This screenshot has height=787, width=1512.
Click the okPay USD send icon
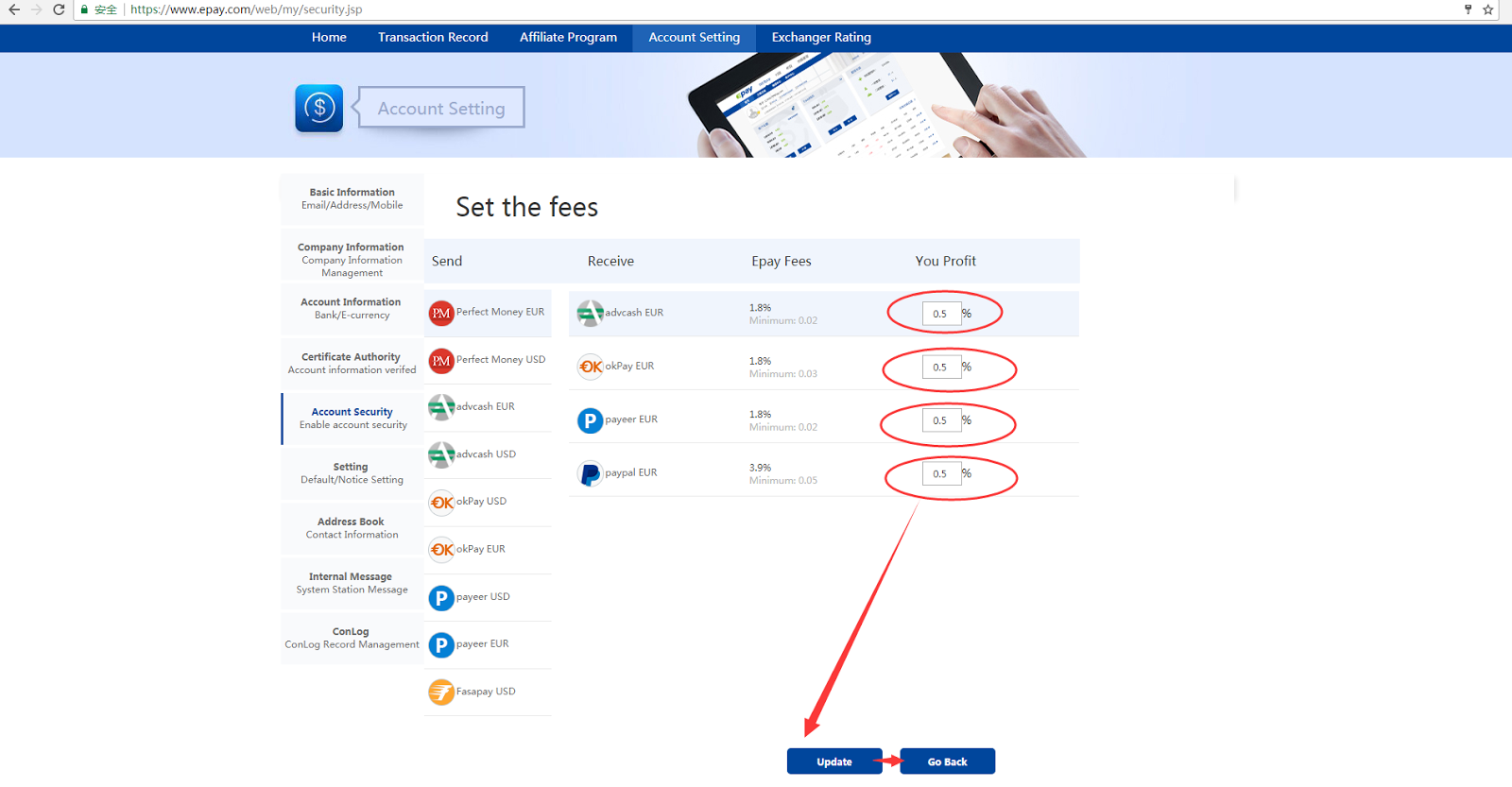[441, 503]
